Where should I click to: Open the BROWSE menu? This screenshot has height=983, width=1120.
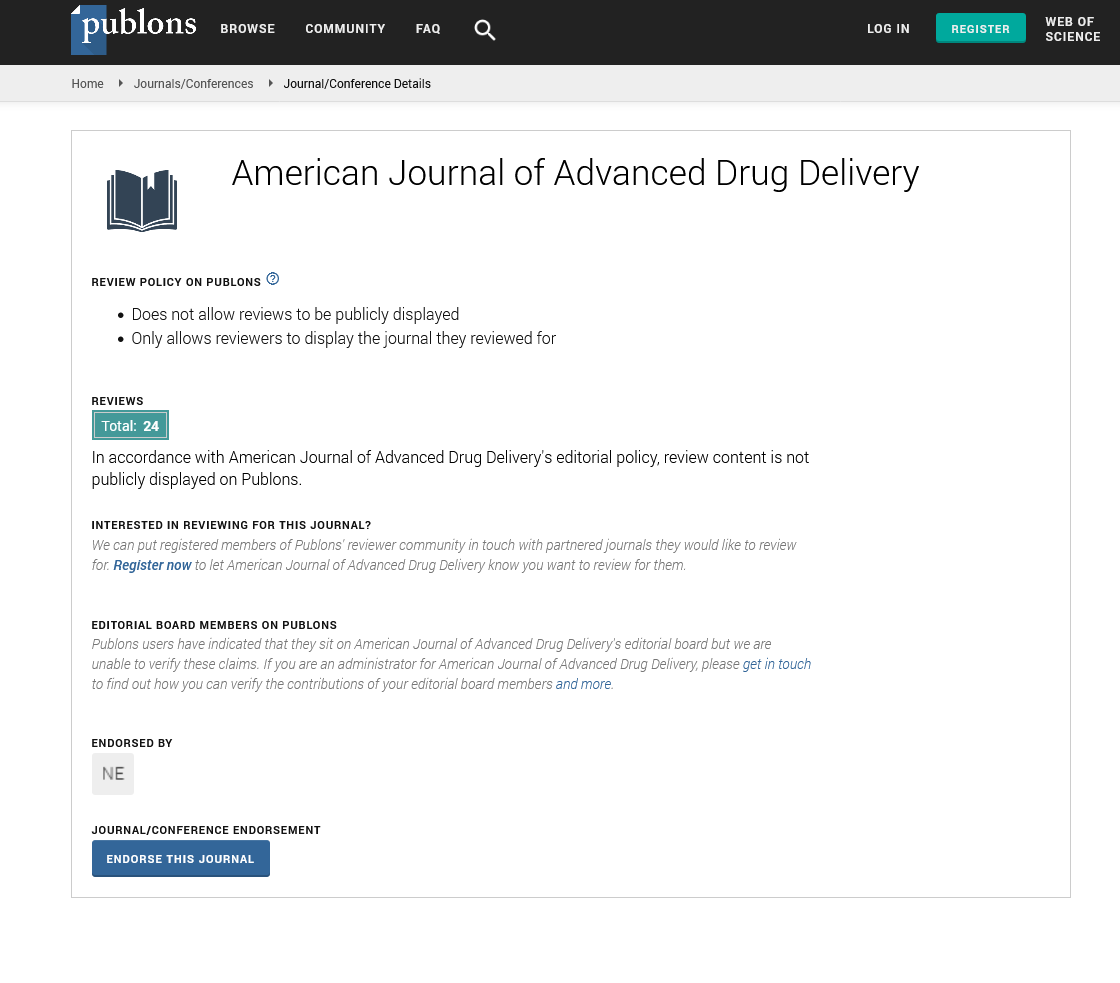click(247, 29)
